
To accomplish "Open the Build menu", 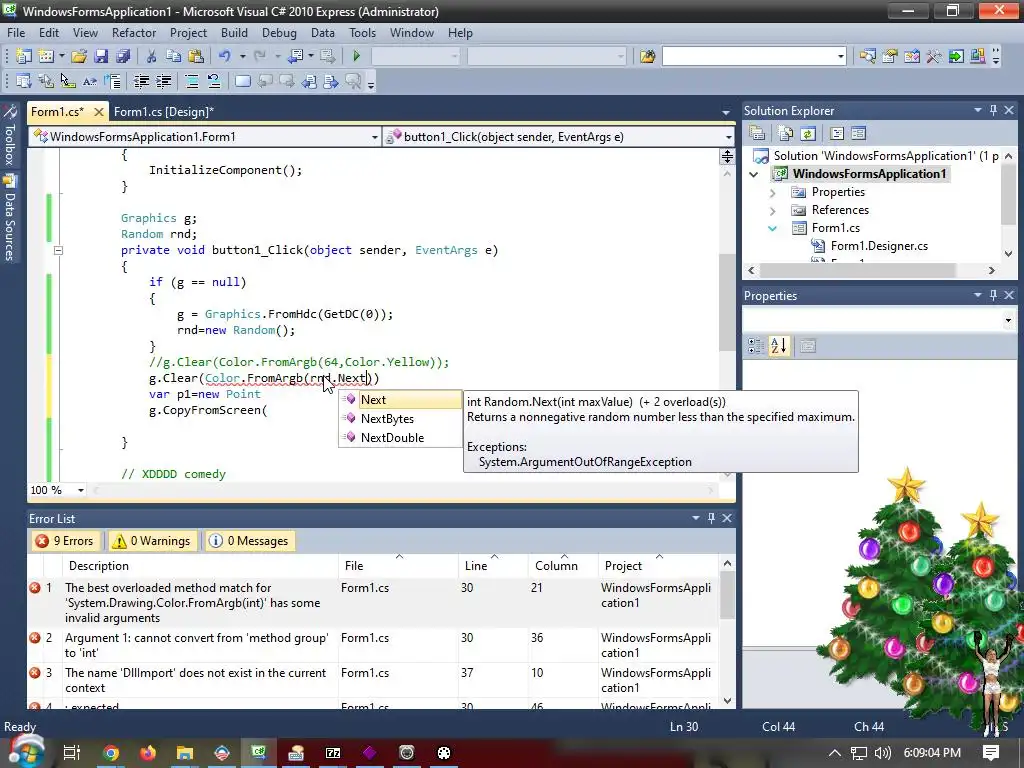I will [234, 33].
